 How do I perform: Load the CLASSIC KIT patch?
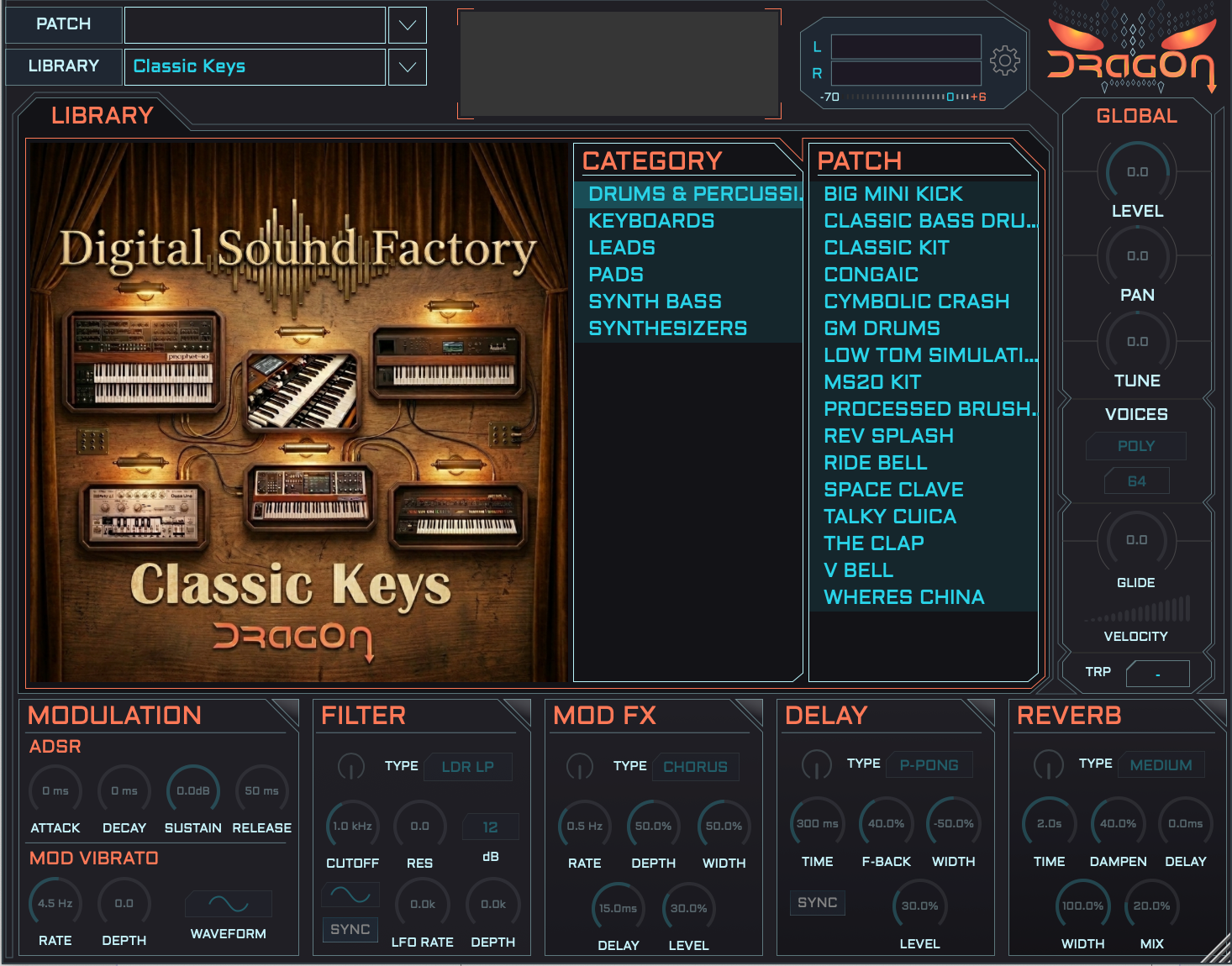click(x=924, y=248)
